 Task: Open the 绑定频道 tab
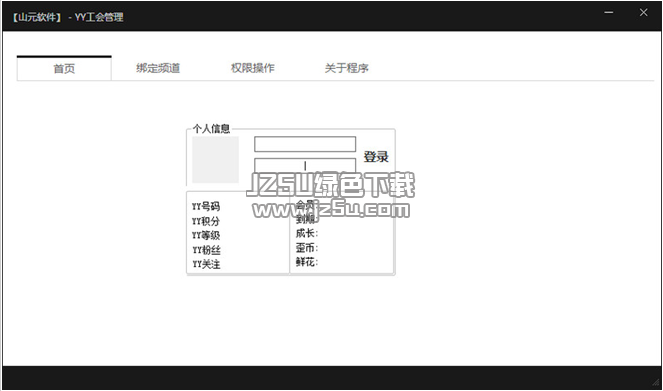pyautogui.click(x=158, y=68)
